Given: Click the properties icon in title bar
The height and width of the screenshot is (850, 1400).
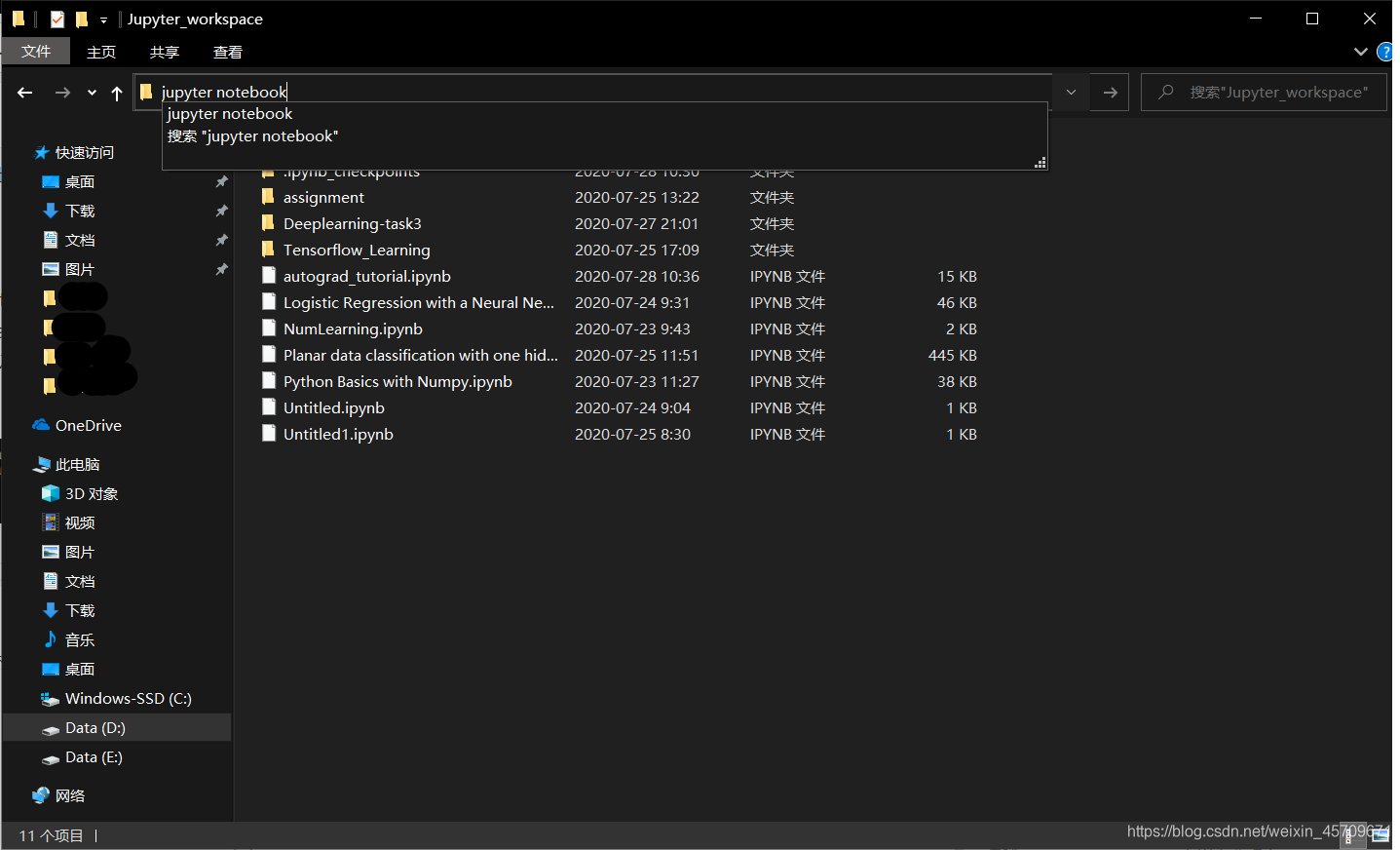Looking at the screenshot, I should click(x=57, y=19).
